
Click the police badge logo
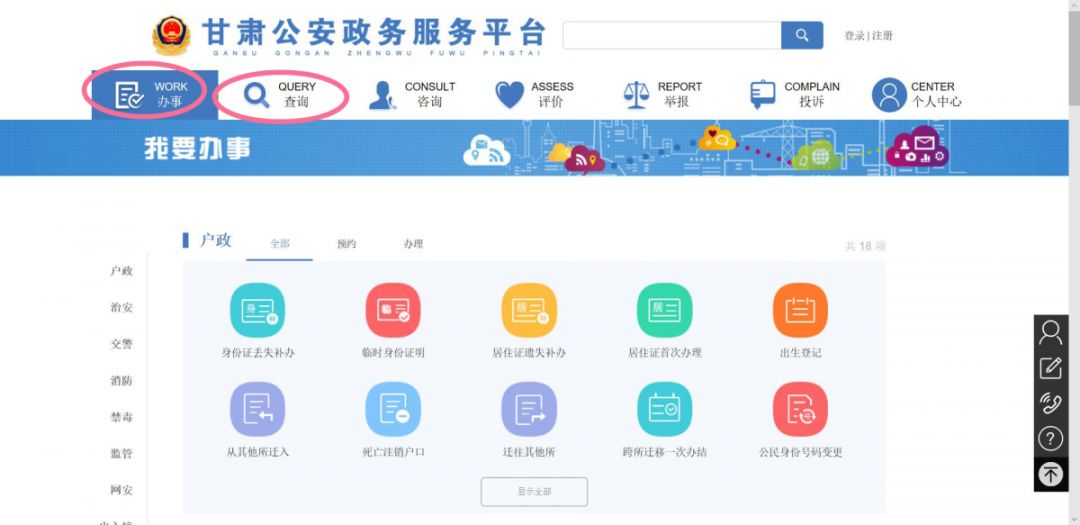(171, 36)
